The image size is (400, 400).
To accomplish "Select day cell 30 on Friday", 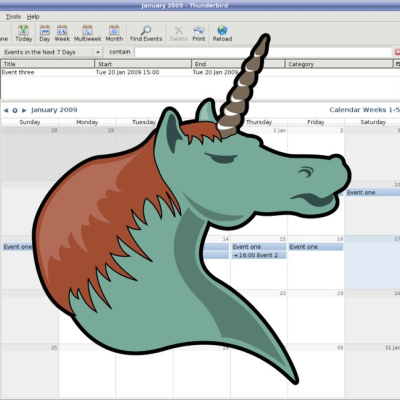I will coord(316,371).
